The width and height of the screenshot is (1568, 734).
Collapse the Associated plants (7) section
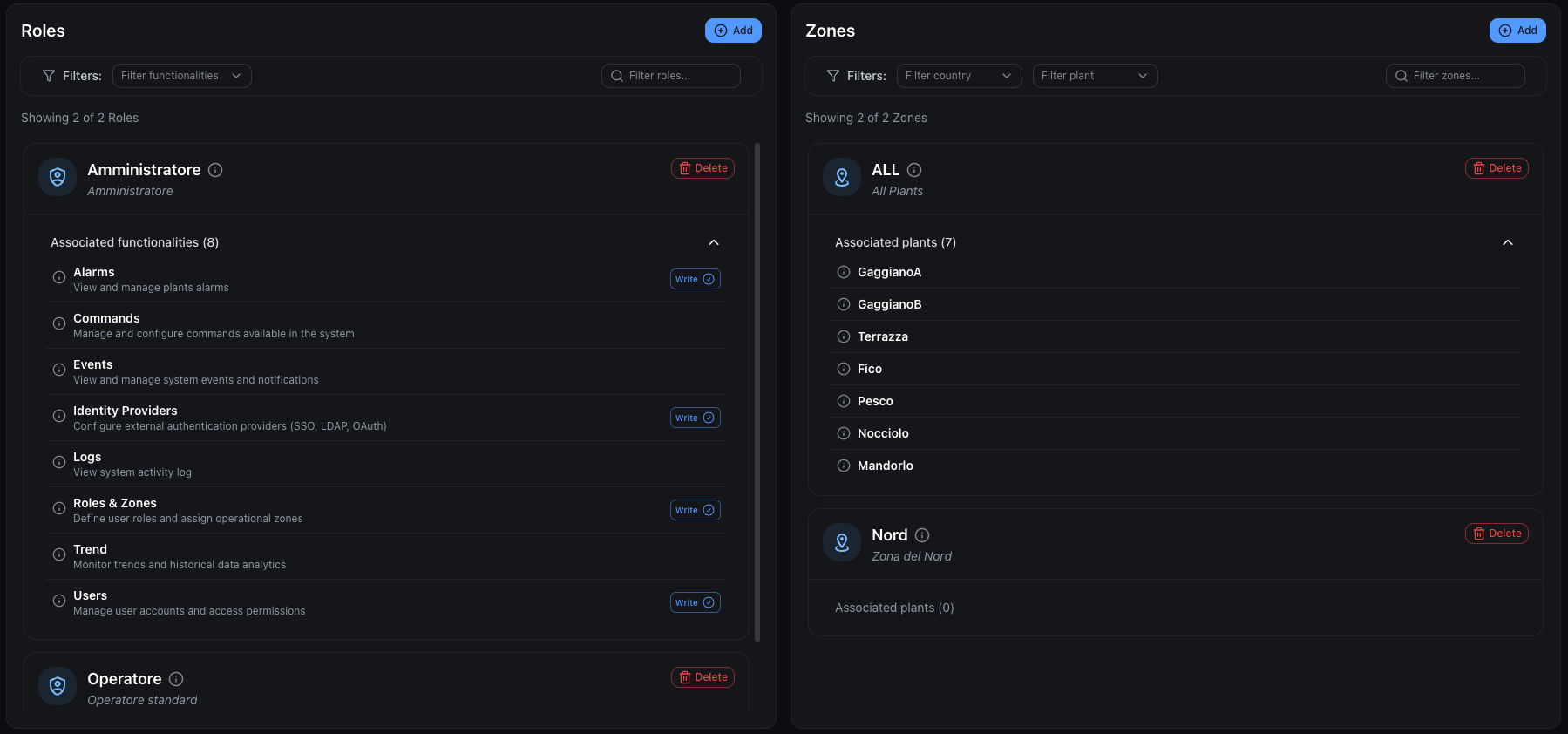1508,242
